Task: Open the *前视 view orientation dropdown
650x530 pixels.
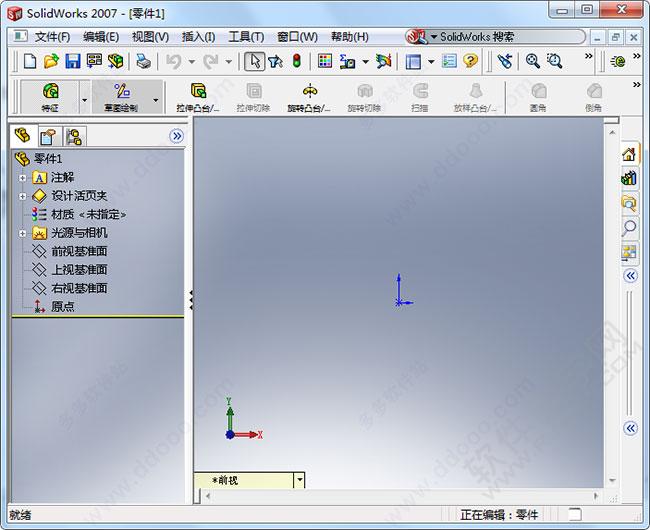Action: pos(299,481)
